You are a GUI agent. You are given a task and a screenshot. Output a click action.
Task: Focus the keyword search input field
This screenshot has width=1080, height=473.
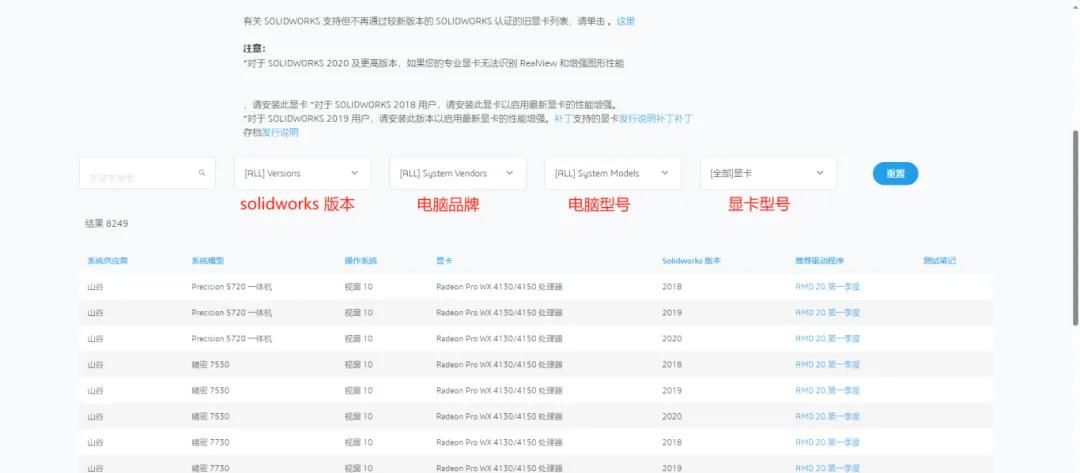(x=135, y=174)
